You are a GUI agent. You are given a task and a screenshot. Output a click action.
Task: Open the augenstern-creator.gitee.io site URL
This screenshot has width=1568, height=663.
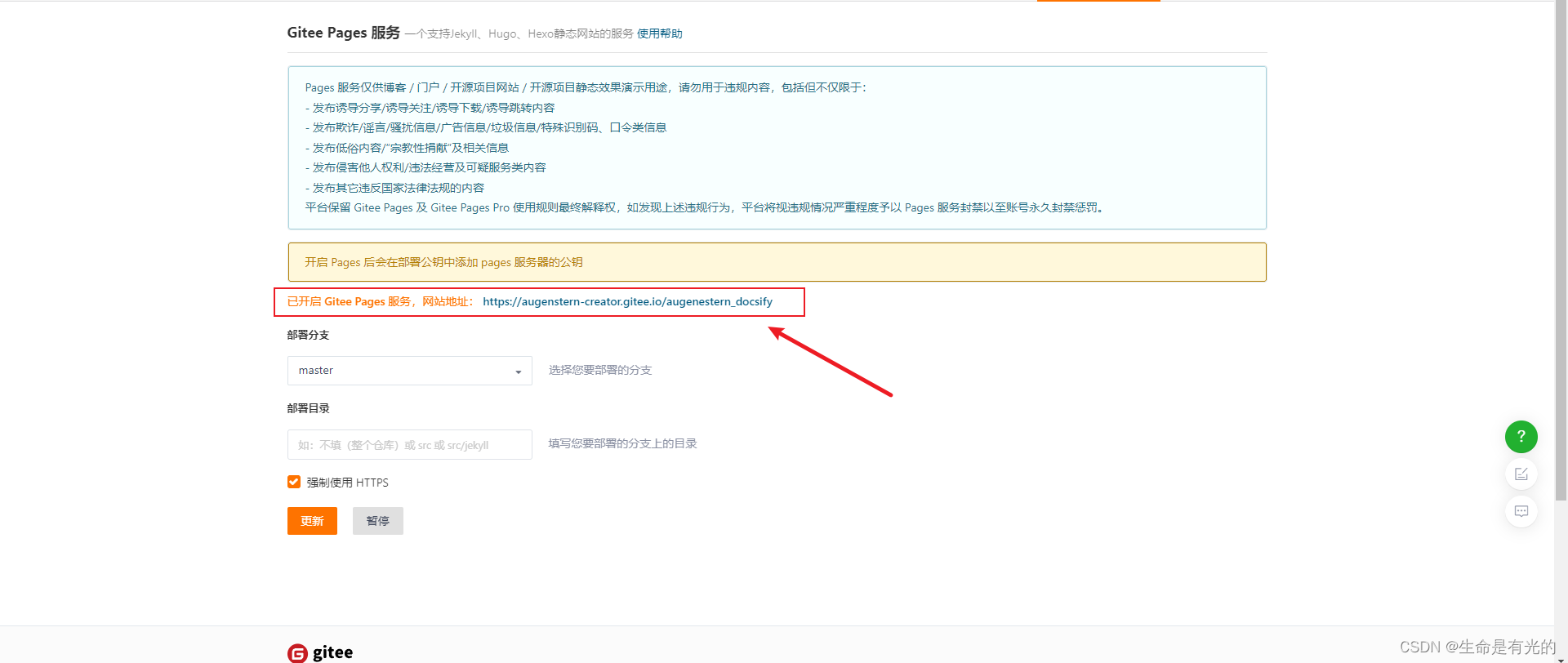point(627,301)
